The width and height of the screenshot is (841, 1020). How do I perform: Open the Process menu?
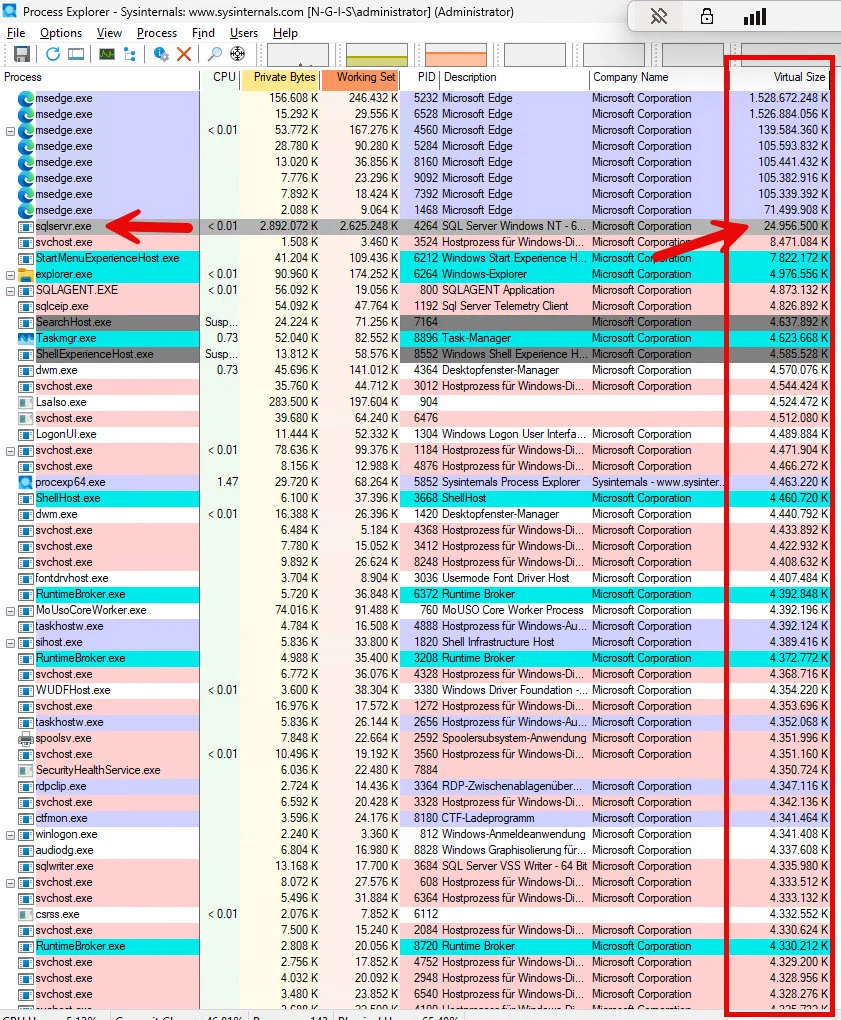pos(156,33)
